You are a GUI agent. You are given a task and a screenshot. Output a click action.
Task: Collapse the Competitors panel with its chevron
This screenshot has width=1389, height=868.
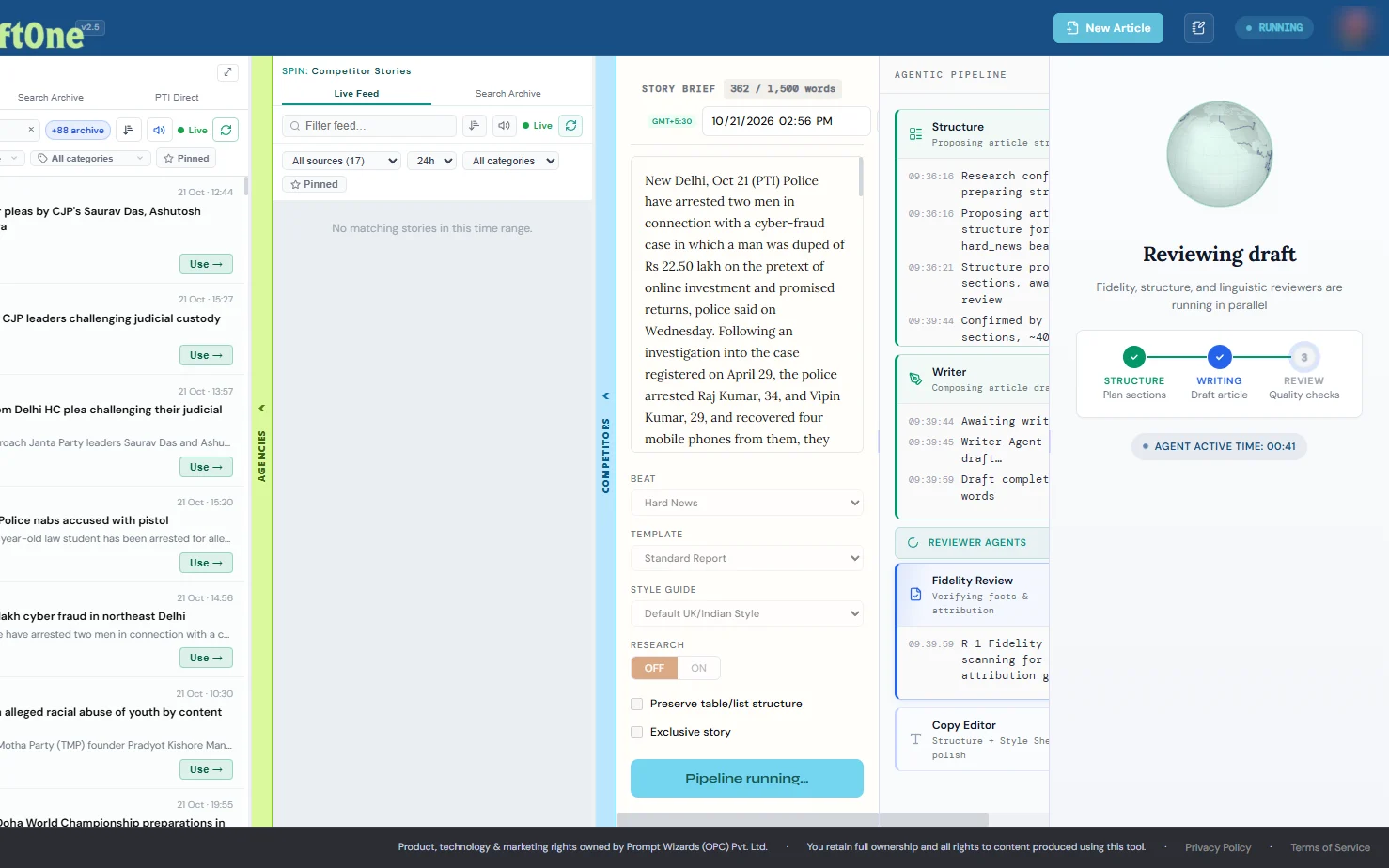[x=605, y=395]
